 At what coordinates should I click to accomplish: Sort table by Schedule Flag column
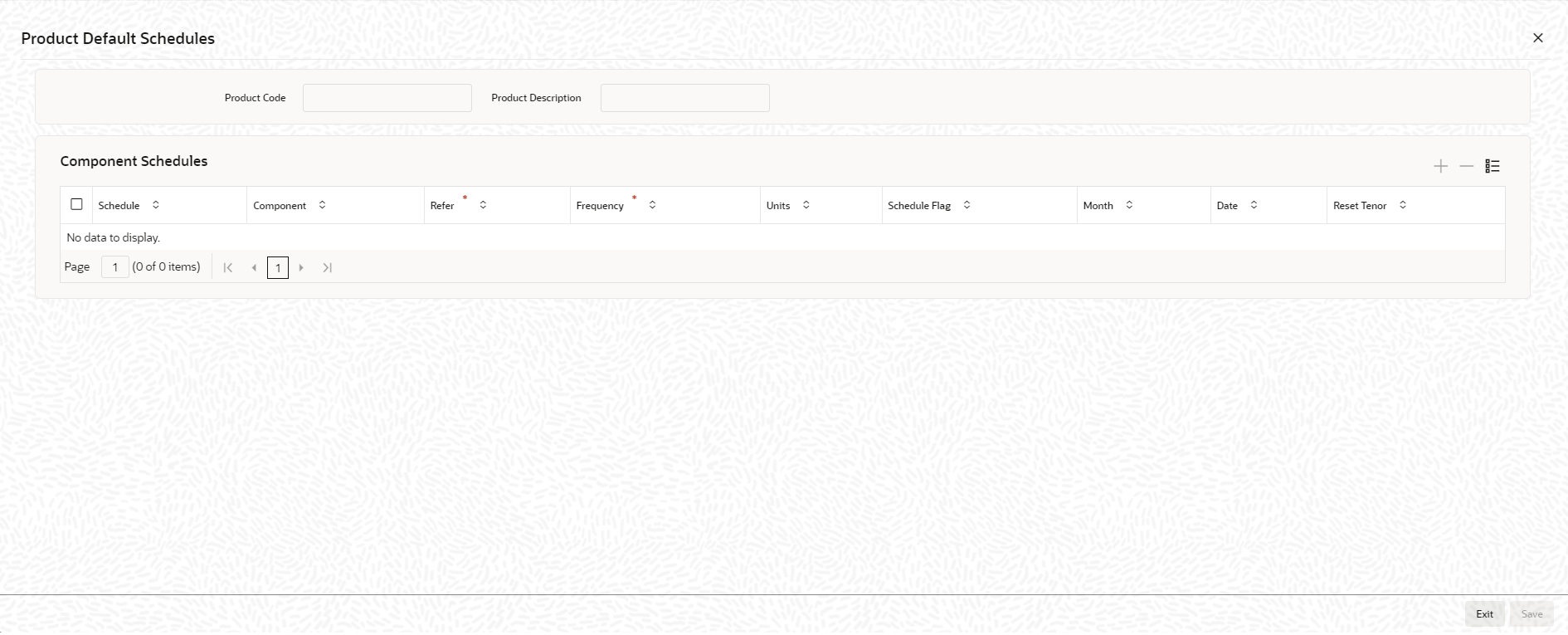(967, 205)
